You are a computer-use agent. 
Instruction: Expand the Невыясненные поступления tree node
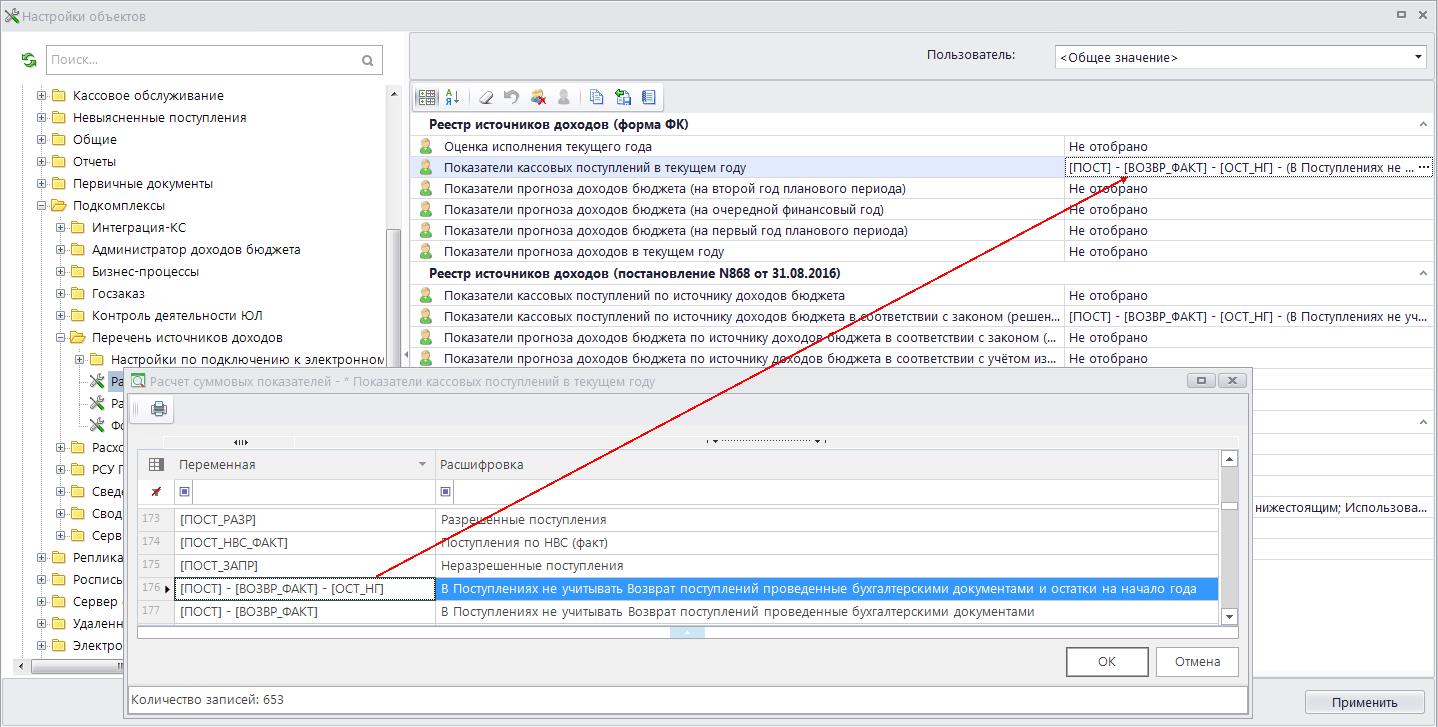[x=42, y=118]
